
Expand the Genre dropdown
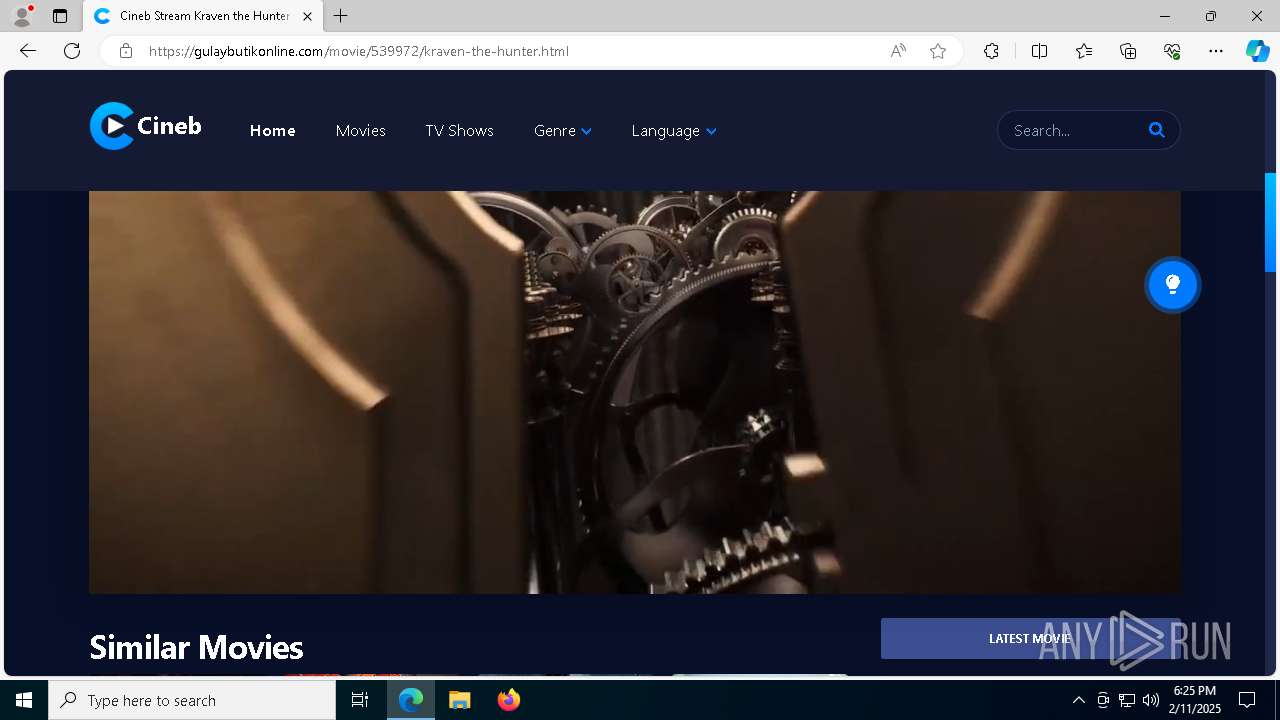point(562,131)
